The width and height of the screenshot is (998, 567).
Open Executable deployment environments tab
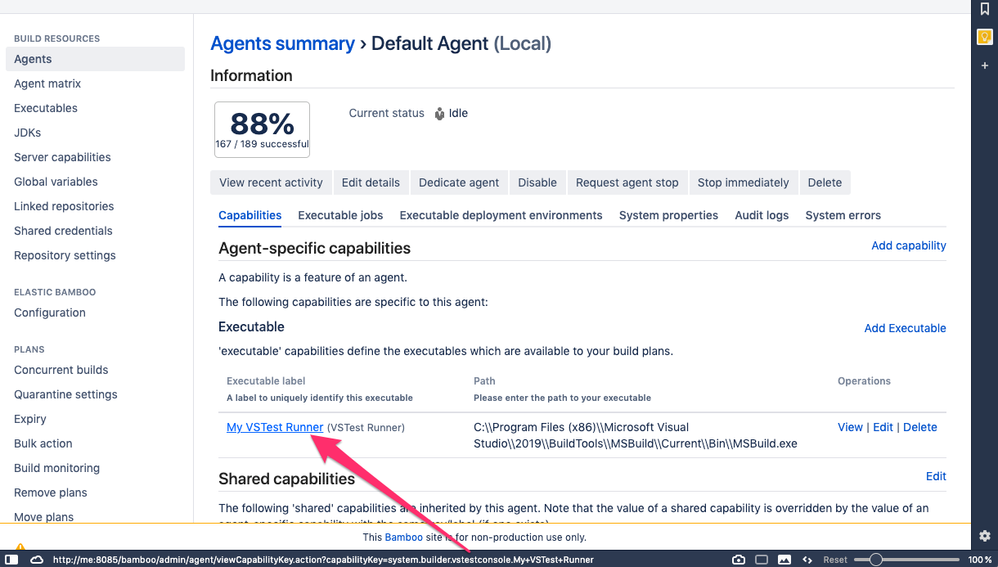[501, 215]
